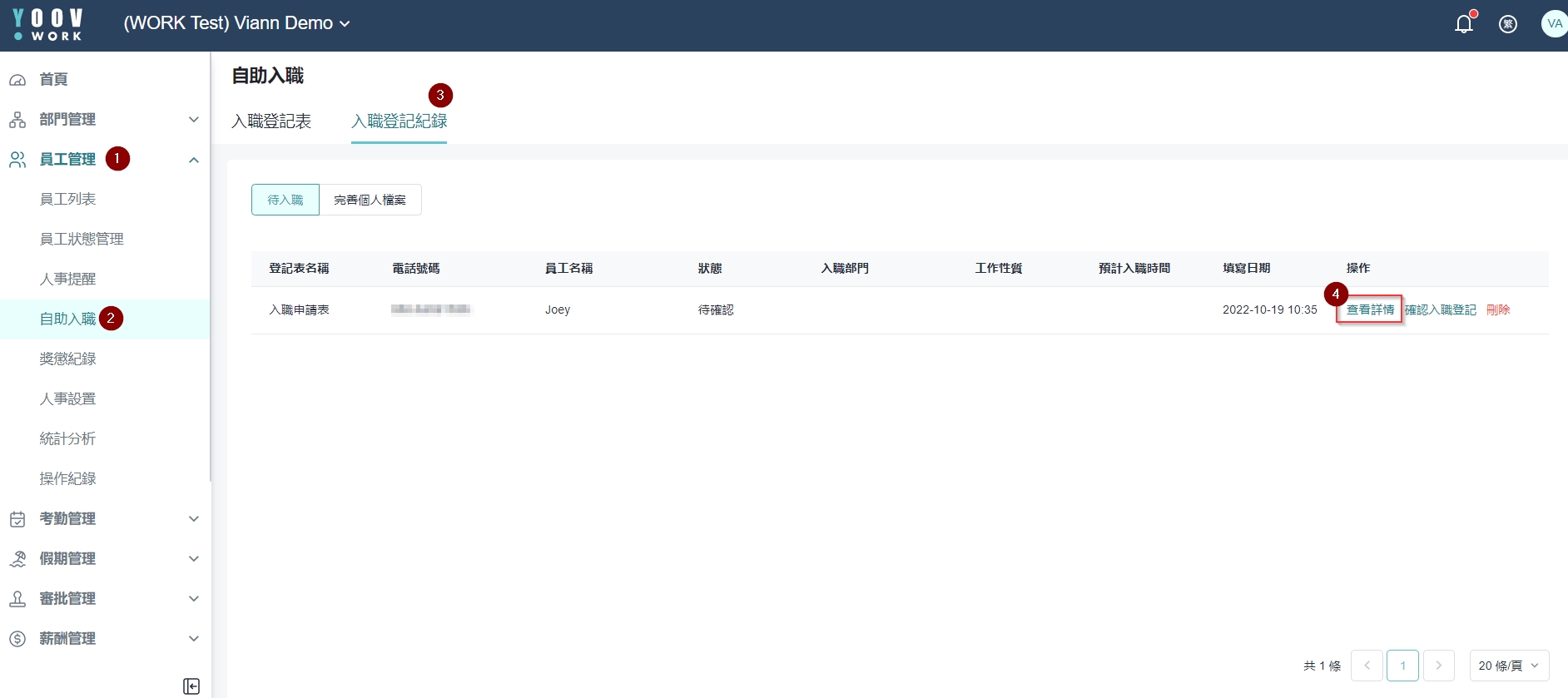Click the YOOV WORK logo
The height and width of the screenshot is (698, 1568).
click(48, 24)
